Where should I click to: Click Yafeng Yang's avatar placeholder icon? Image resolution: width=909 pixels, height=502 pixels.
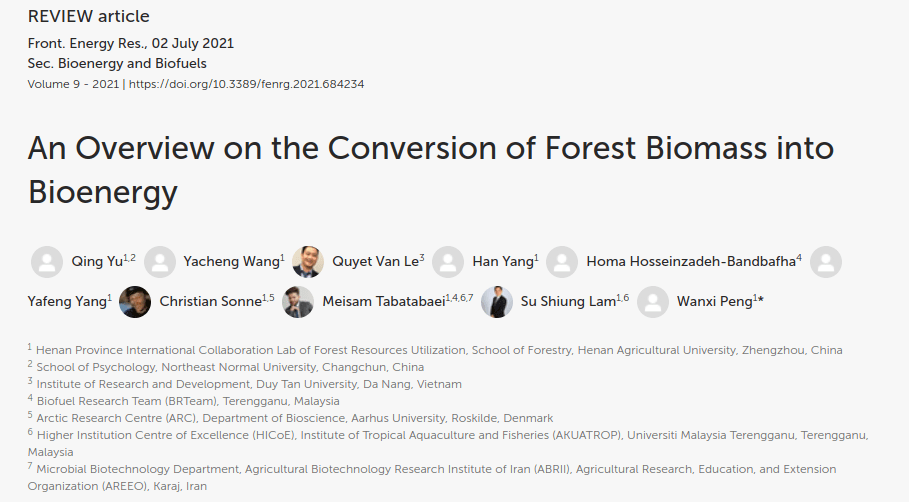826,262
